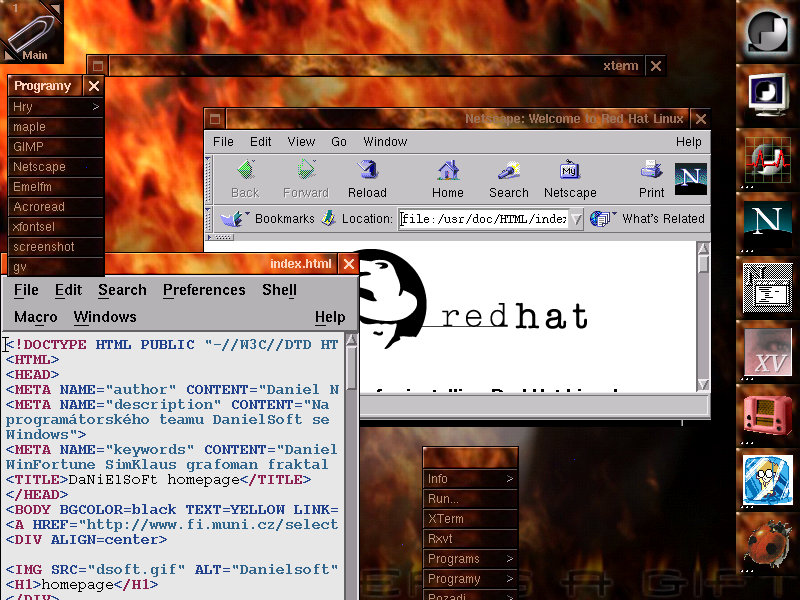Open the File menu in Netscape

(223, 141)
